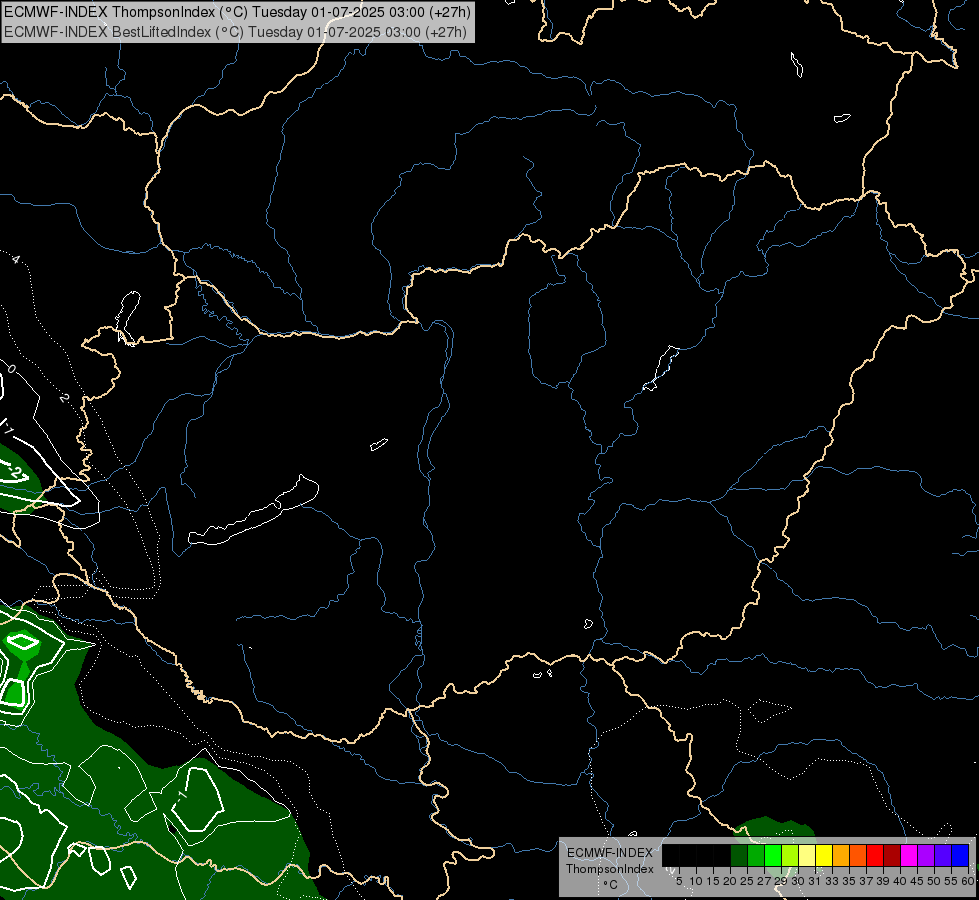Screen dimensions: 979x900
Task: Select the red 37-39 legend swatch
Action: pyautogui.click(x=875, y=855)
